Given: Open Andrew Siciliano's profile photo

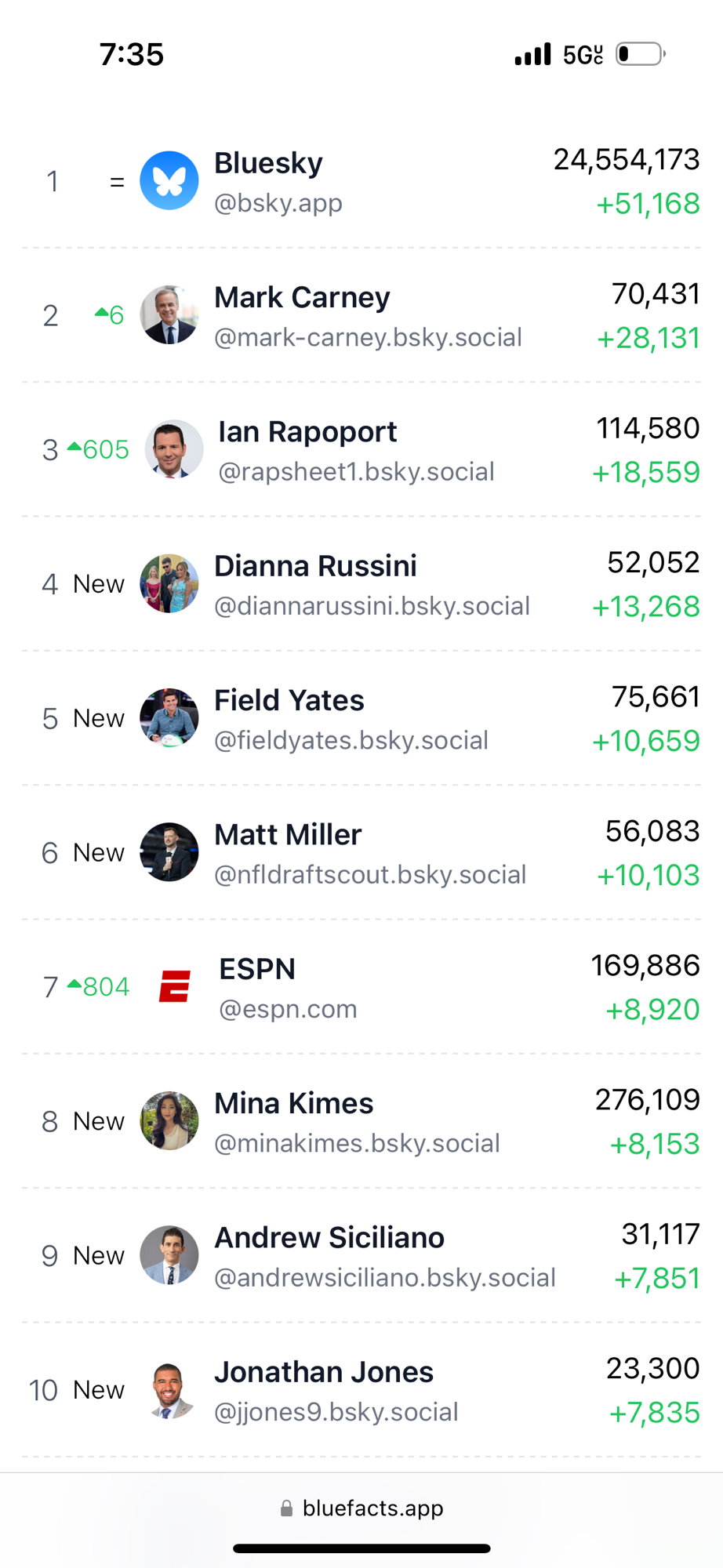Looking at the screenshot, I should tap(169, 1255).
